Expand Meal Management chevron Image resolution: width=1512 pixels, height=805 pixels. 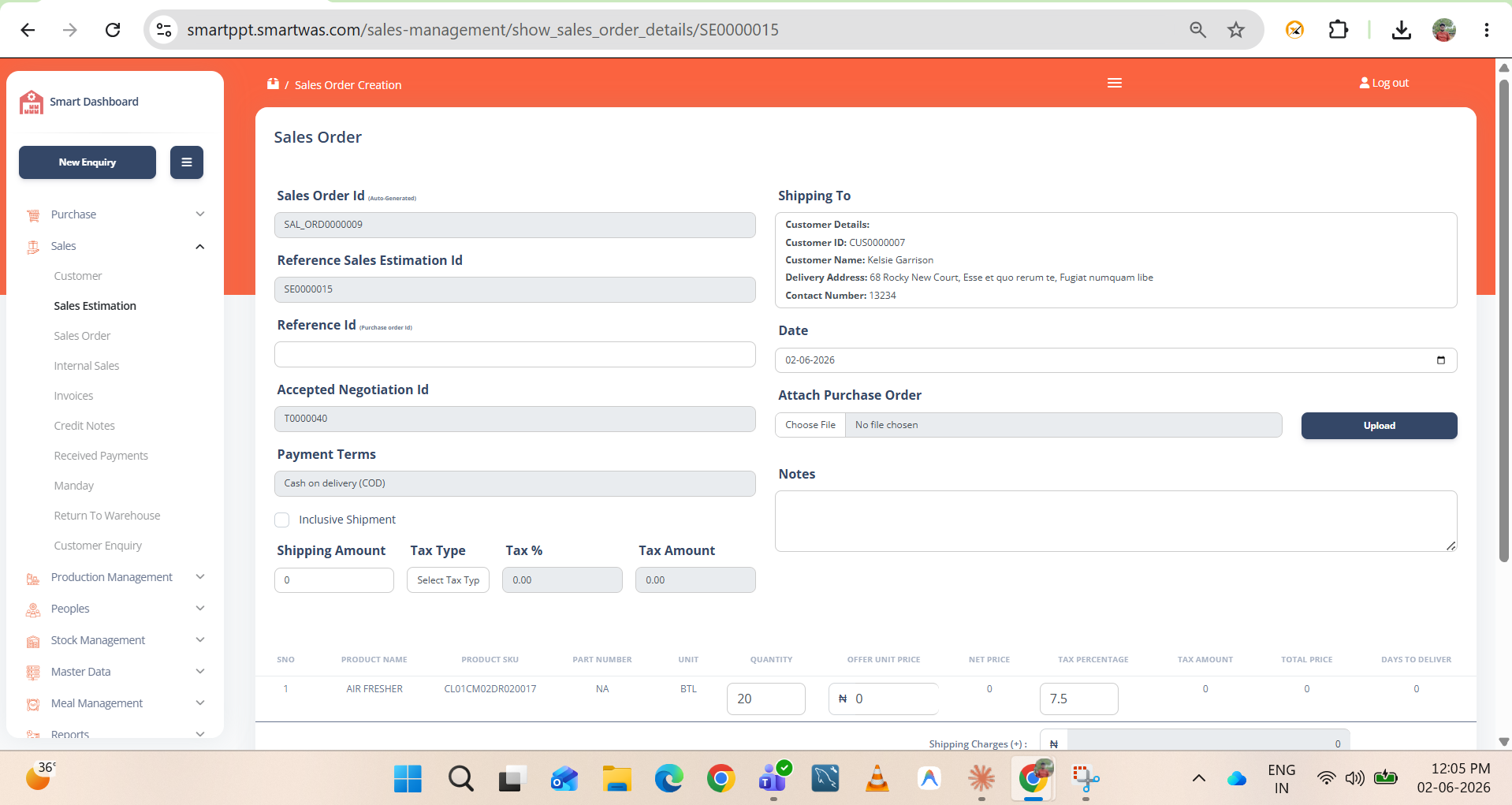(x=200, y=703)
